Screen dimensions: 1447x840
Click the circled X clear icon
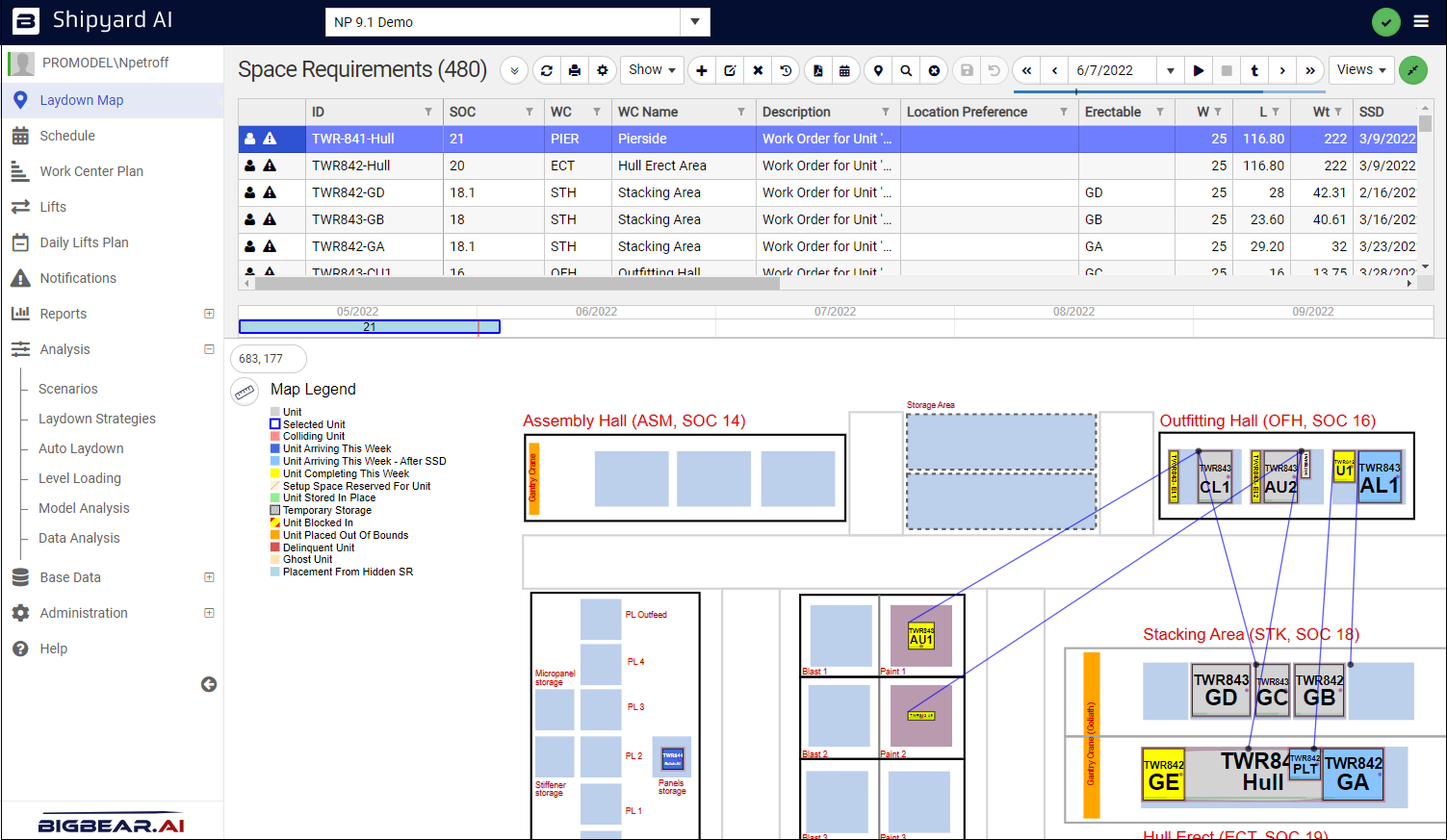click(934, 70)
